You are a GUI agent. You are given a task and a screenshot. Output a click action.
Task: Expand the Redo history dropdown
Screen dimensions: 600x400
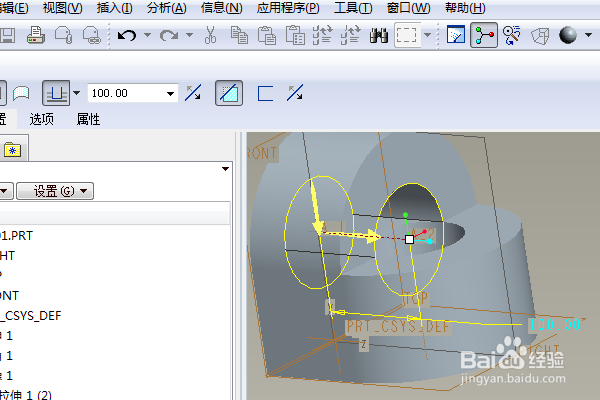click(189, 35)
